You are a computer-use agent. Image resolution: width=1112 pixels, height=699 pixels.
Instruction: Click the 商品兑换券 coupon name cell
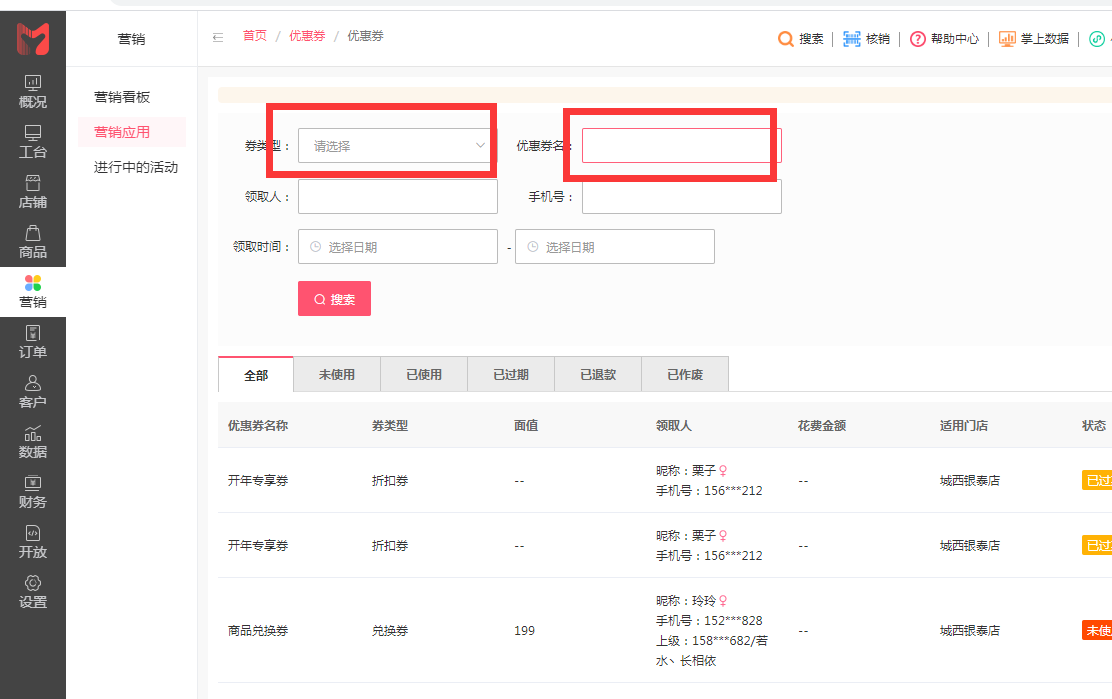coord(257,630)
